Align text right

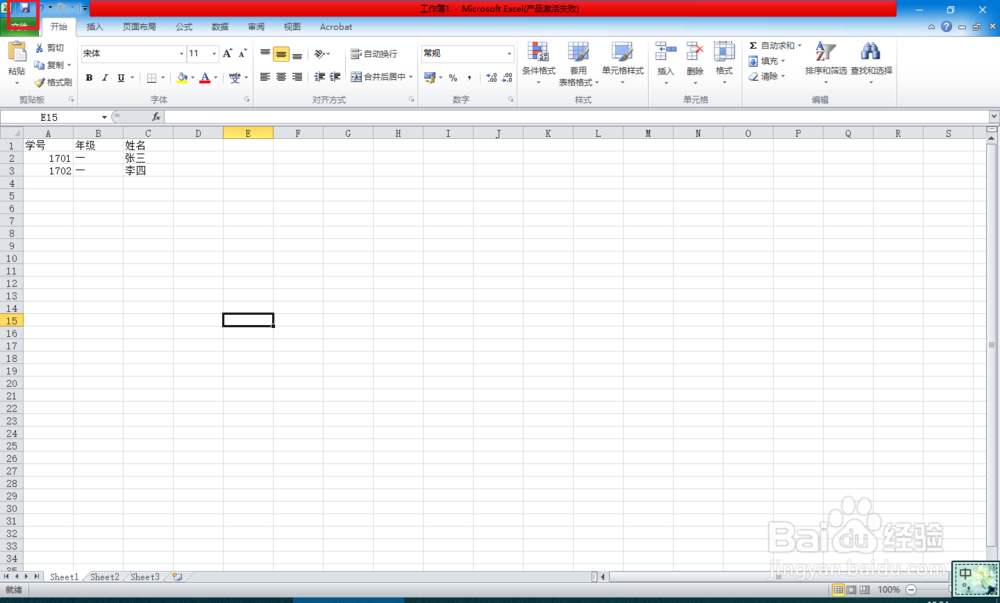point(297,77)
